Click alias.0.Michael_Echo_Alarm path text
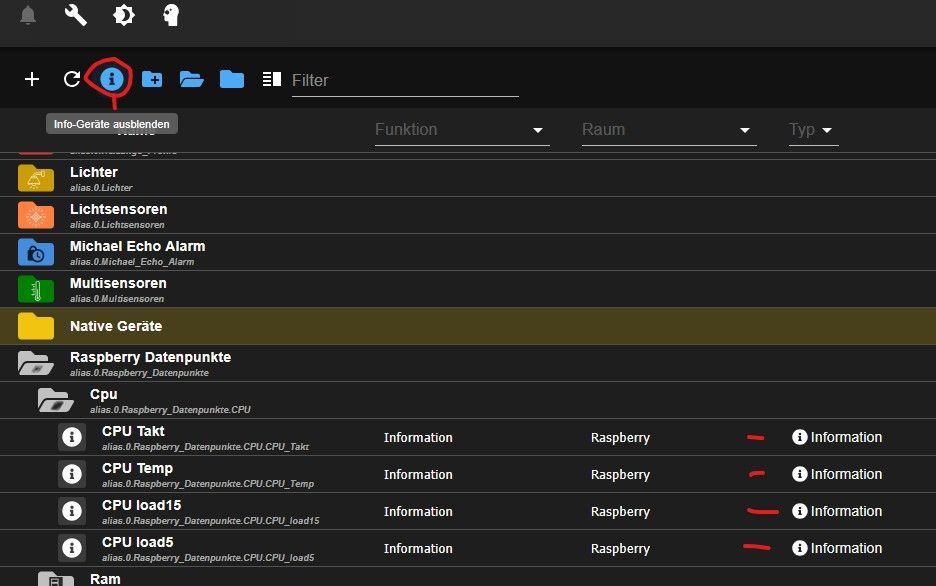Image resolution: width=936 pixels, height=586 pixels. 132,261
